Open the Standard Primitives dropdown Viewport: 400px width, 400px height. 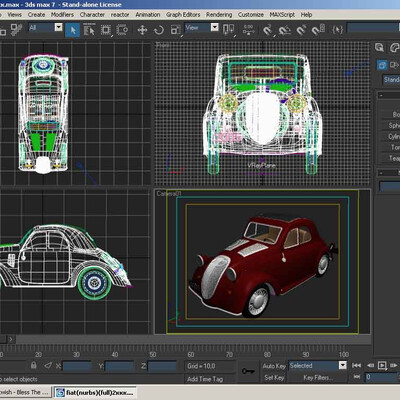coord(391,80)
